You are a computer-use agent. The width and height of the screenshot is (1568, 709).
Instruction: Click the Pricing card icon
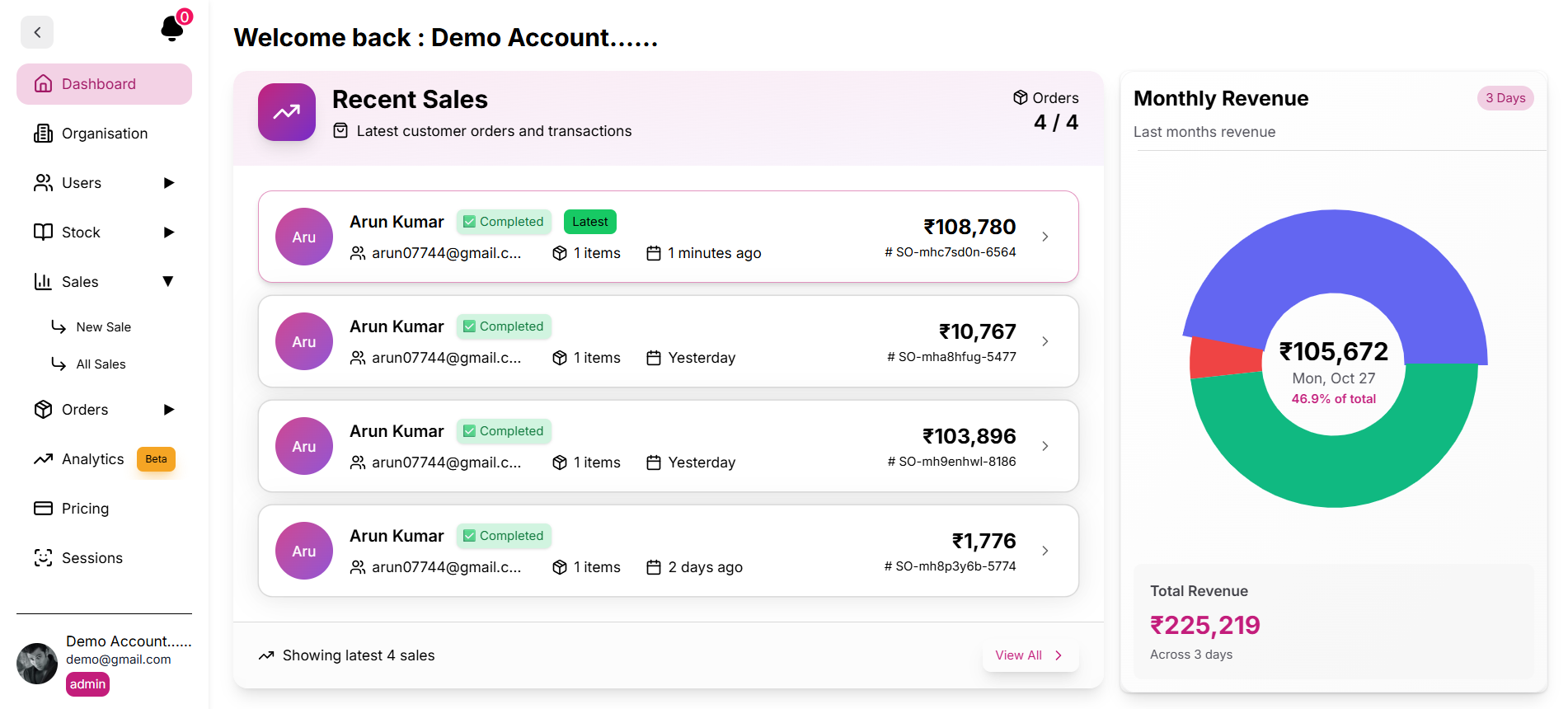point(43,509)
